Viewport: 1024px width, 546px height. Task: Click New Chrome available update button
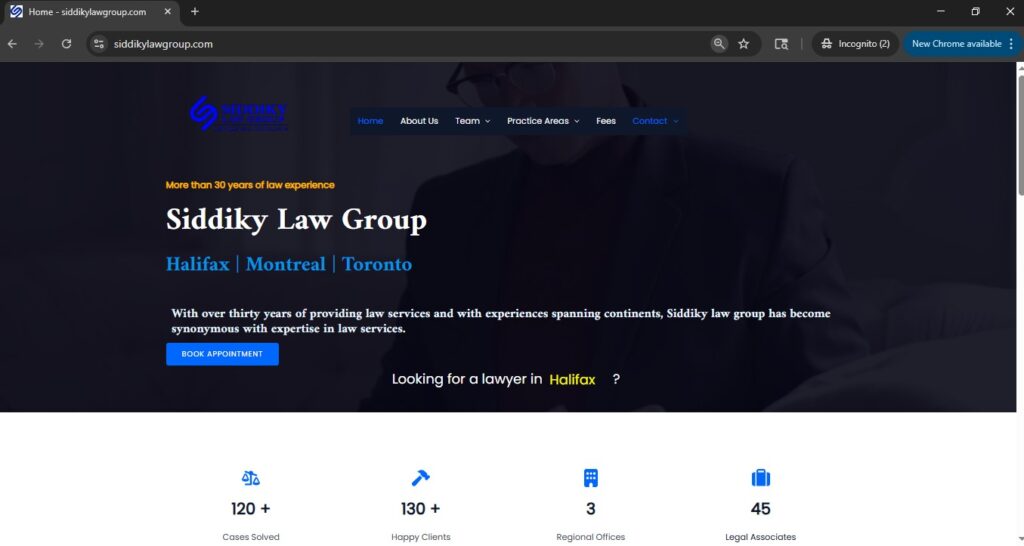(x=956, y=44)
